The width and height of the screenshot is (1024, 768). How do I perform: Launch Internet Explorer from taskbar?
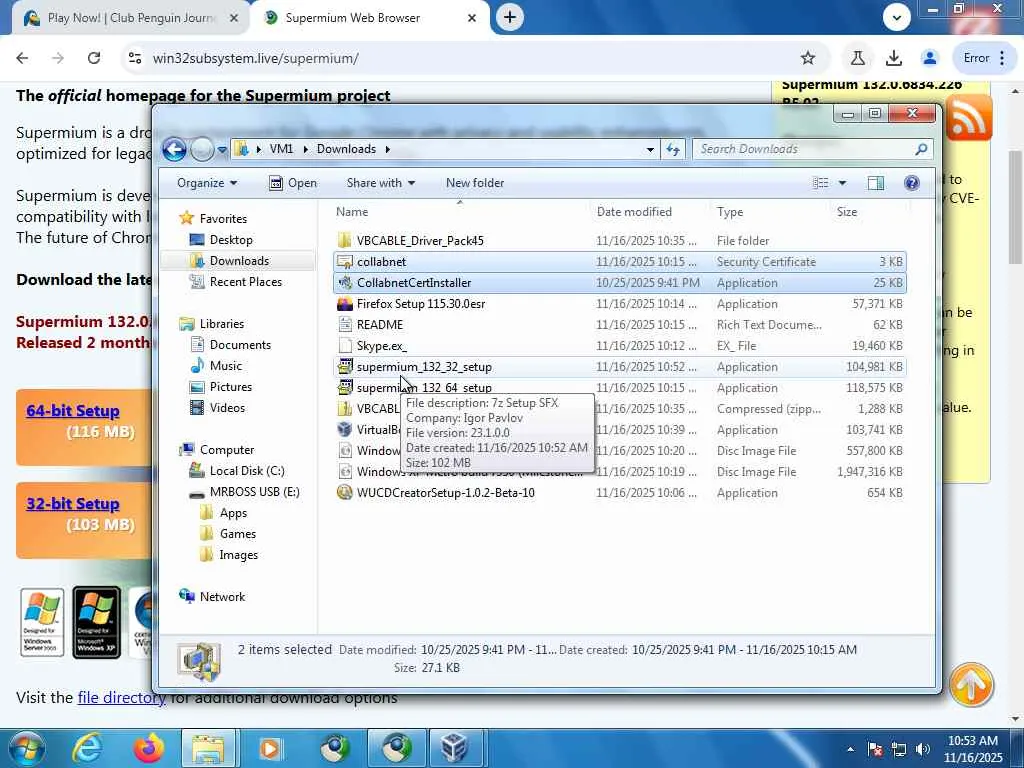87,748
